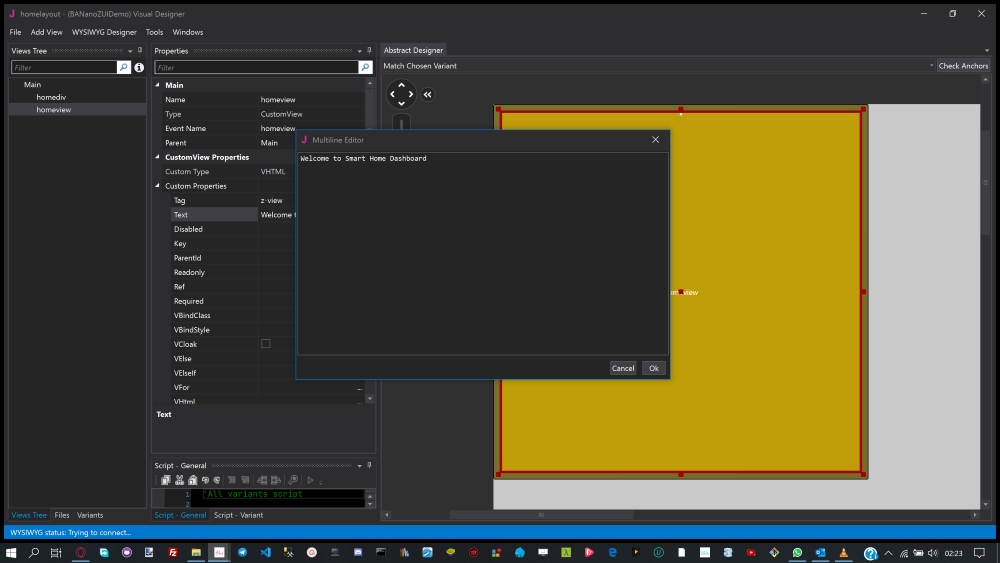This screenshot has height=563, width=1000.
Task: Open the Script - General panel dropdown arrow
Action: (x=359, y=466)
